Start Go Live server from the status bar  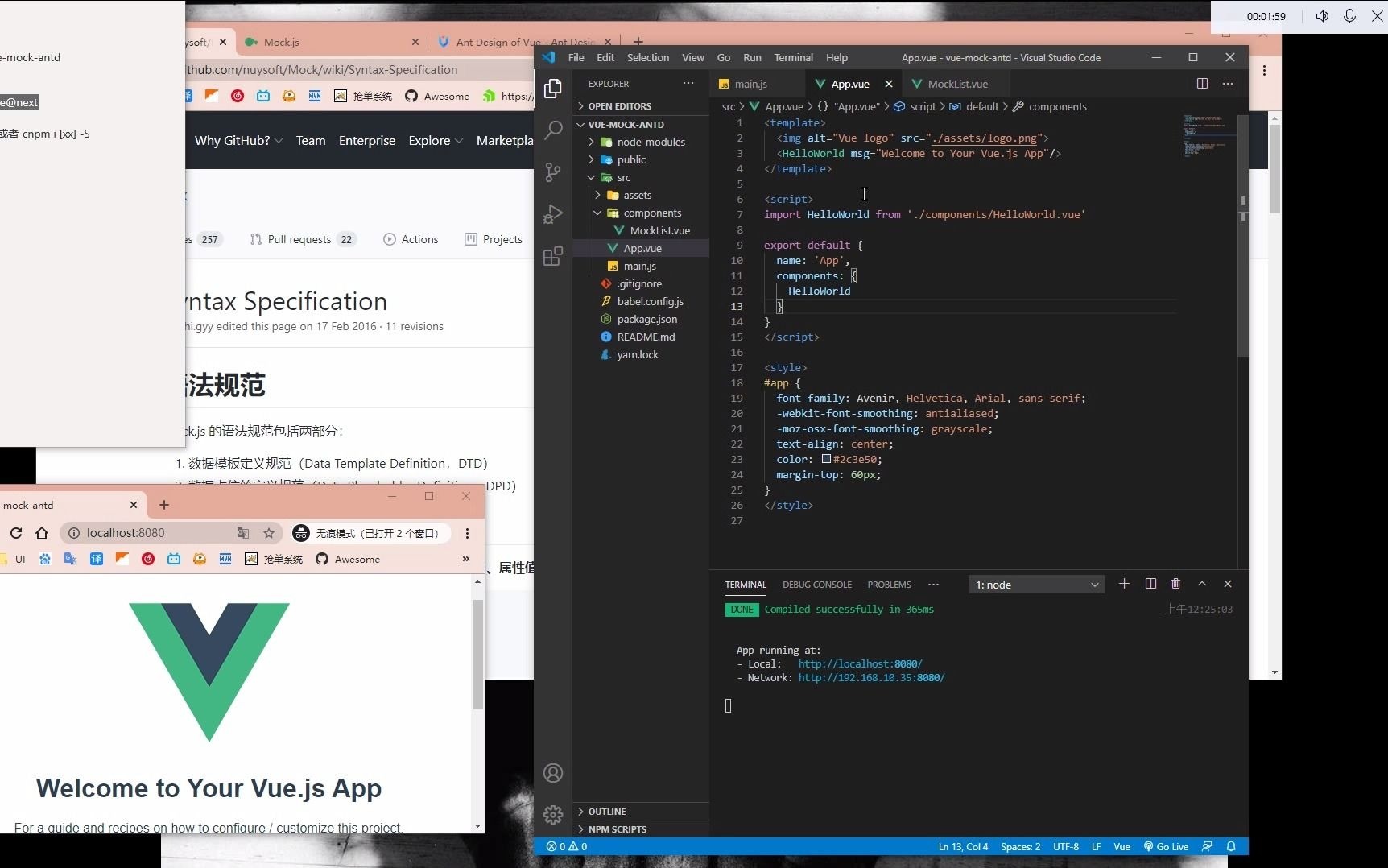point(1166,846)
